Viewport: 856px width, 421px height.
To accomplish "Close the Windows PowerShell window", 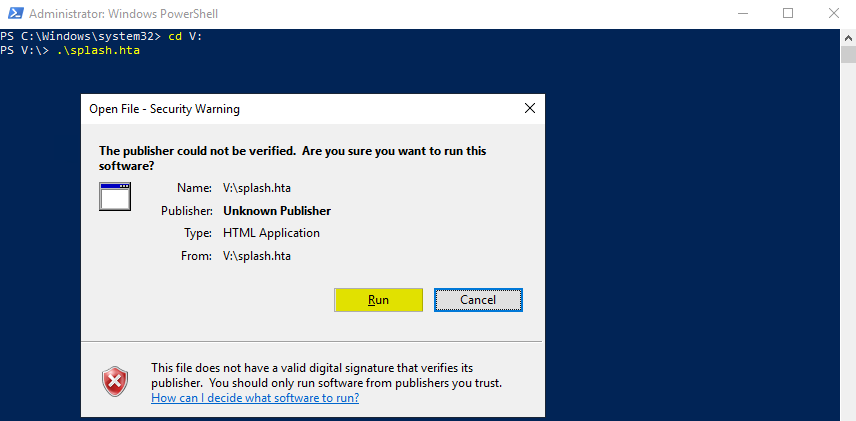I will (x=833, y=14).
